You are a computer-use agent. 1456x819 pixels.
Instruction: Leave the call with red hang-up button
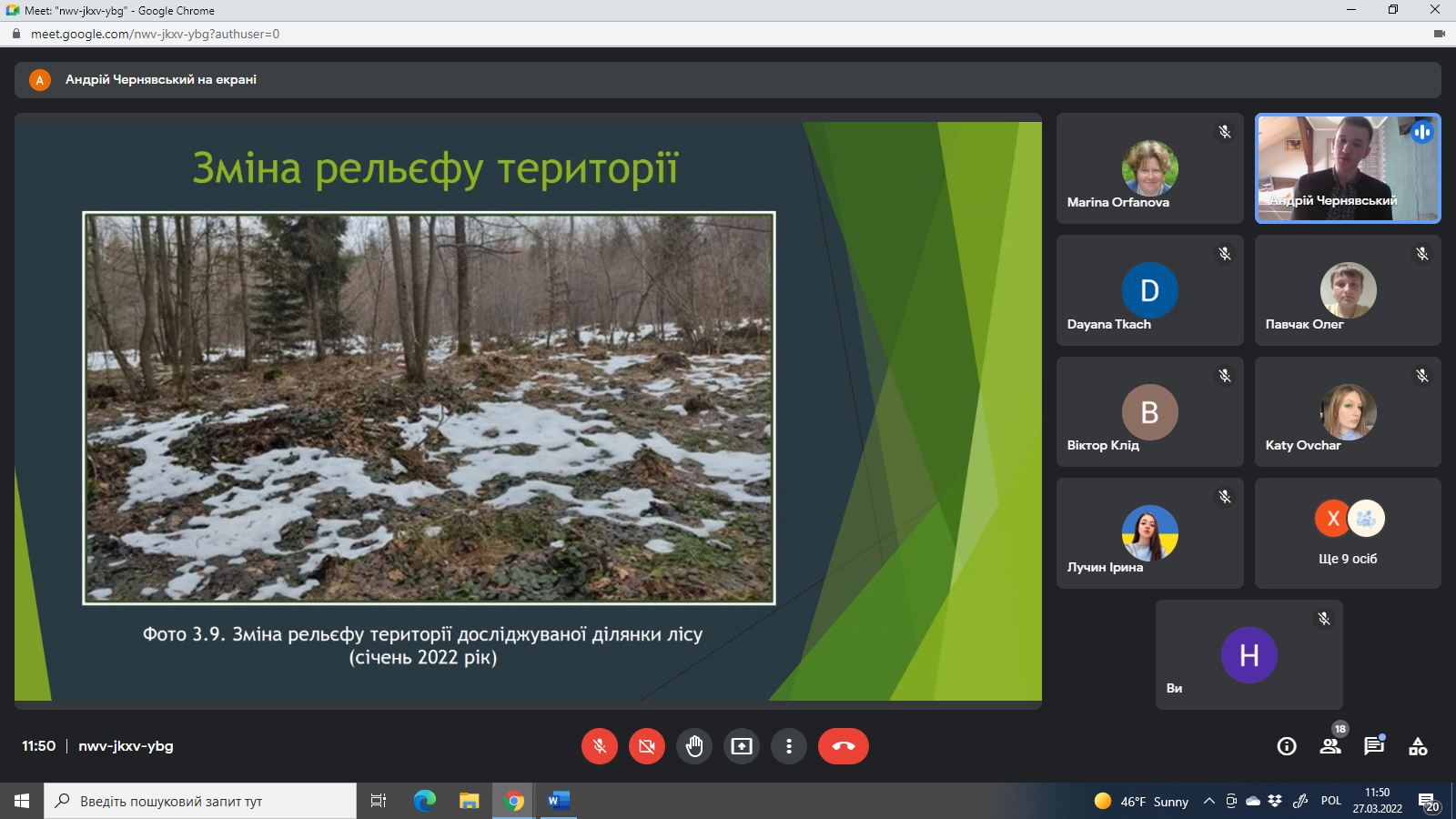tap(843, 746)
